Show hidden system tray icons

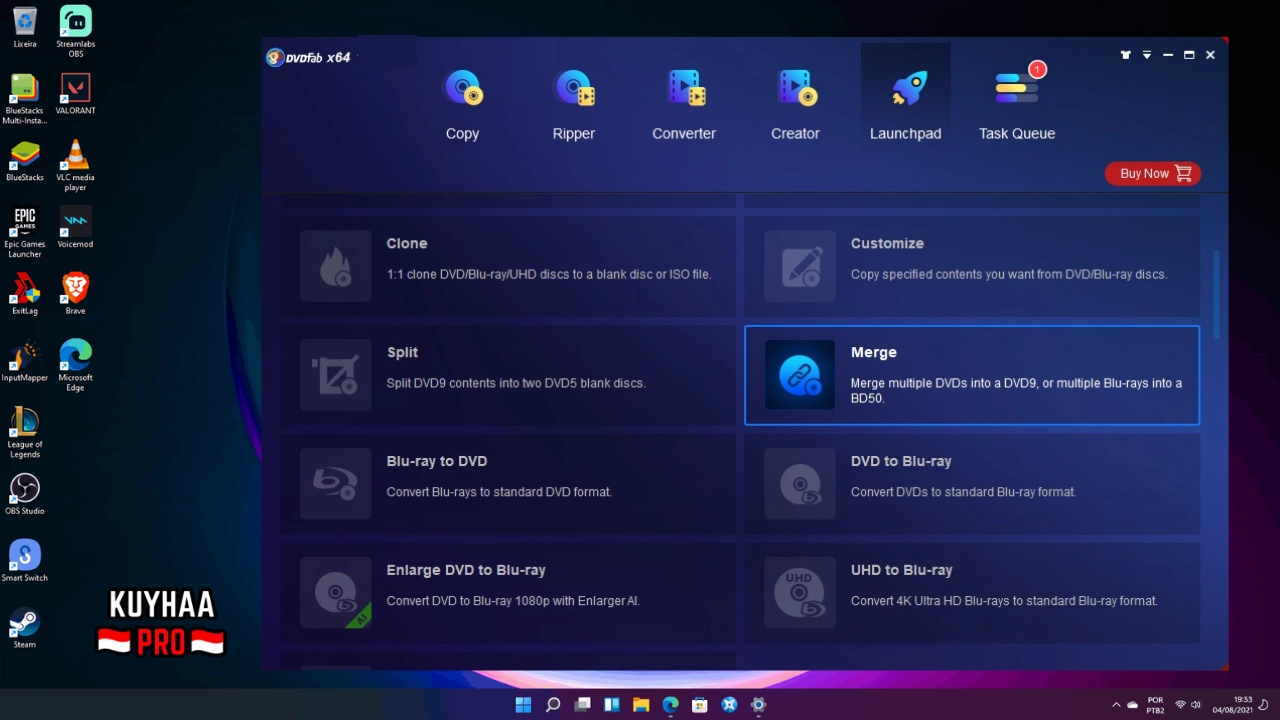pos(1116,705)
